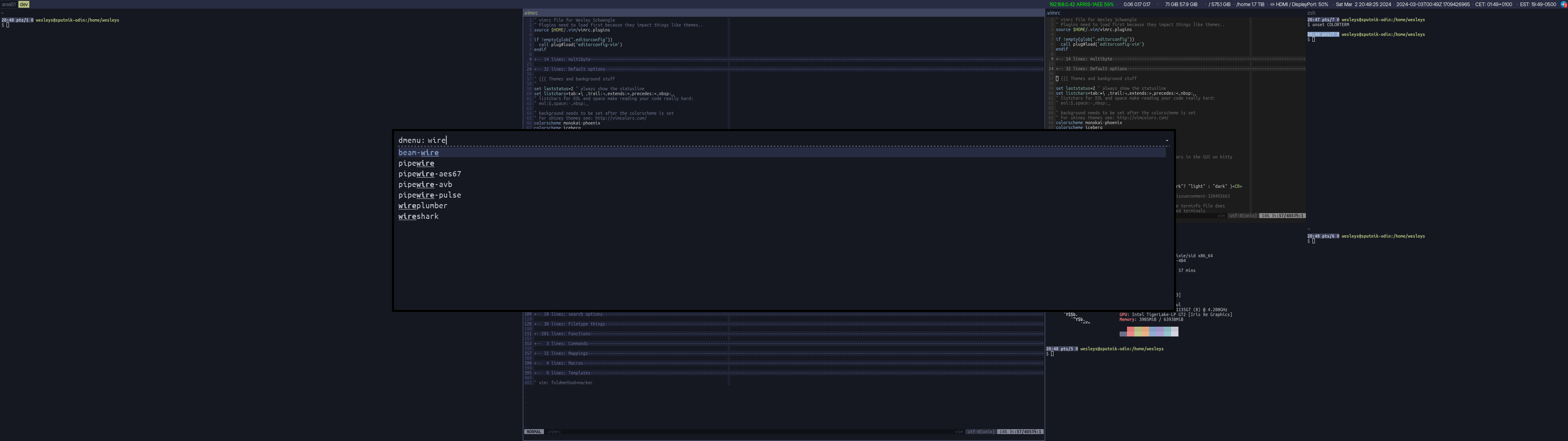Click the volume speaker icon in the status bar
1568x441 pixels.
coord(1273,4)
